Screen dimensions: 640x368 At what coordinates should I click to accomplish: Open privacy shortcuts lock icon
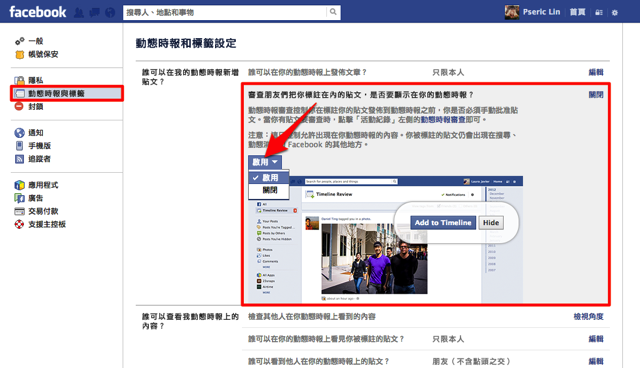(x=599, y=13)
